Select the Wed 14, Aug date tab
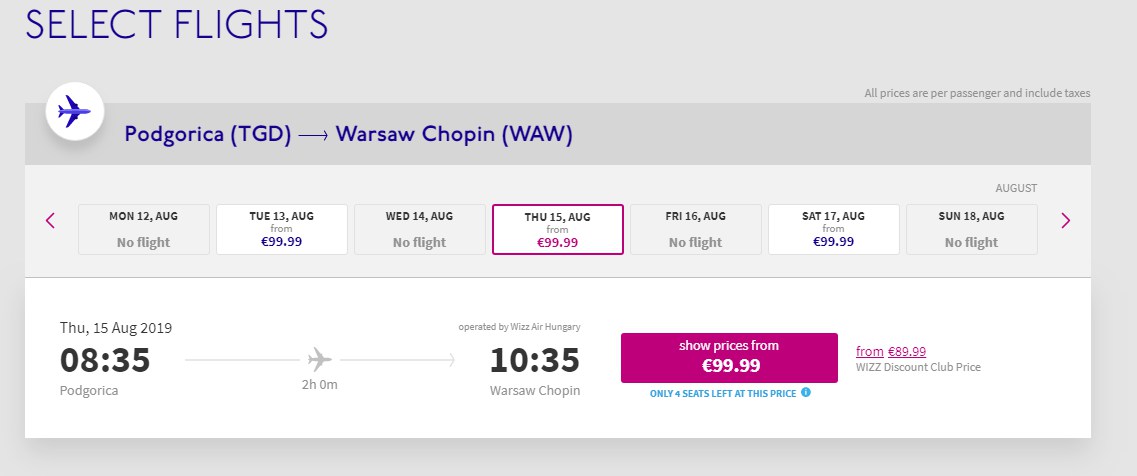The height and width of the screenshot is (476, 1137). (x=420, y=229)
